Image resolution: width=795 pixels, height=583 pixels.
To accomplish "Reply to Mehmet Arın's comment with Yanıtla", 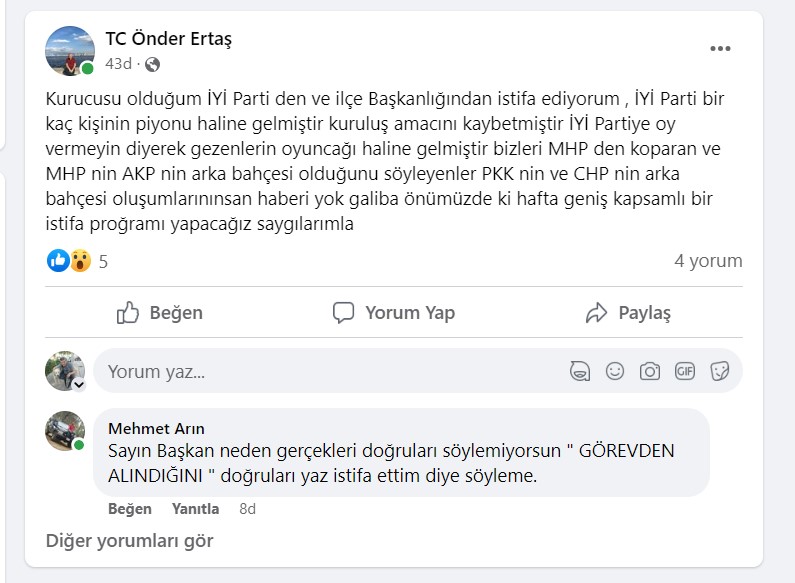I will (195, 509).
